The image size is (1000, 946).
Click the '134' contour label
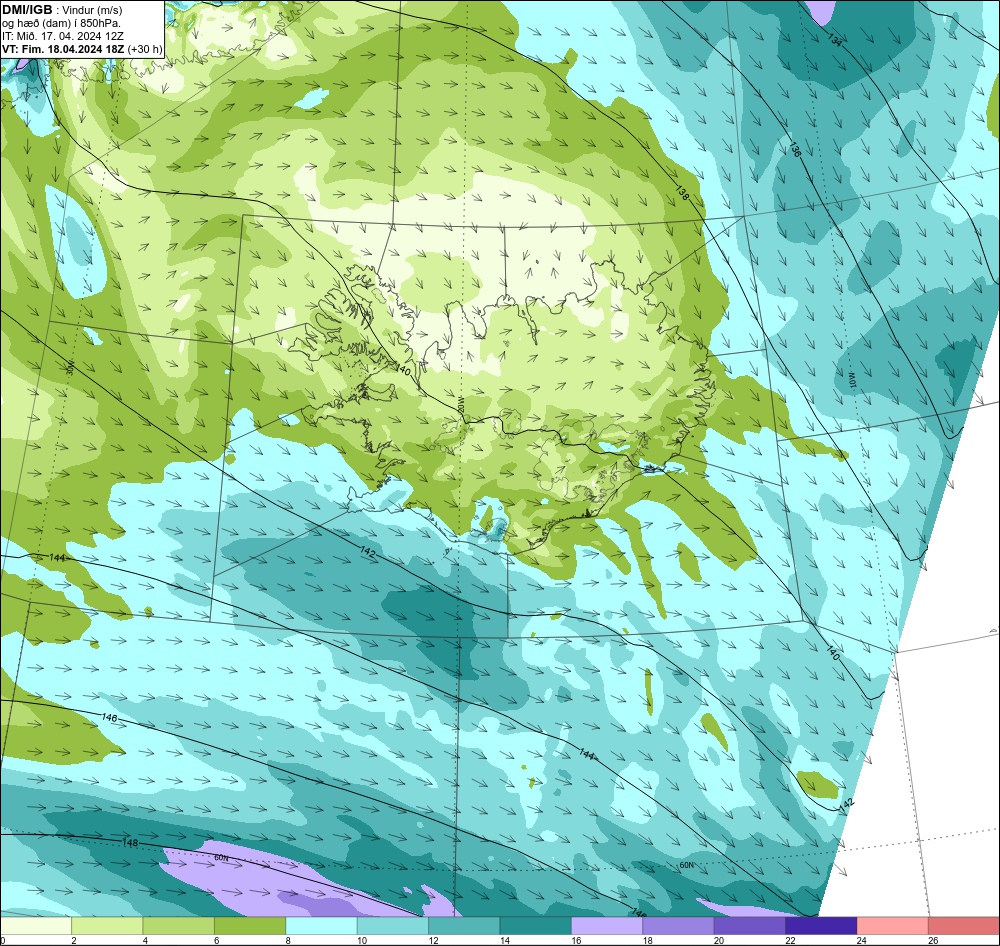click(x=835, y=38)
